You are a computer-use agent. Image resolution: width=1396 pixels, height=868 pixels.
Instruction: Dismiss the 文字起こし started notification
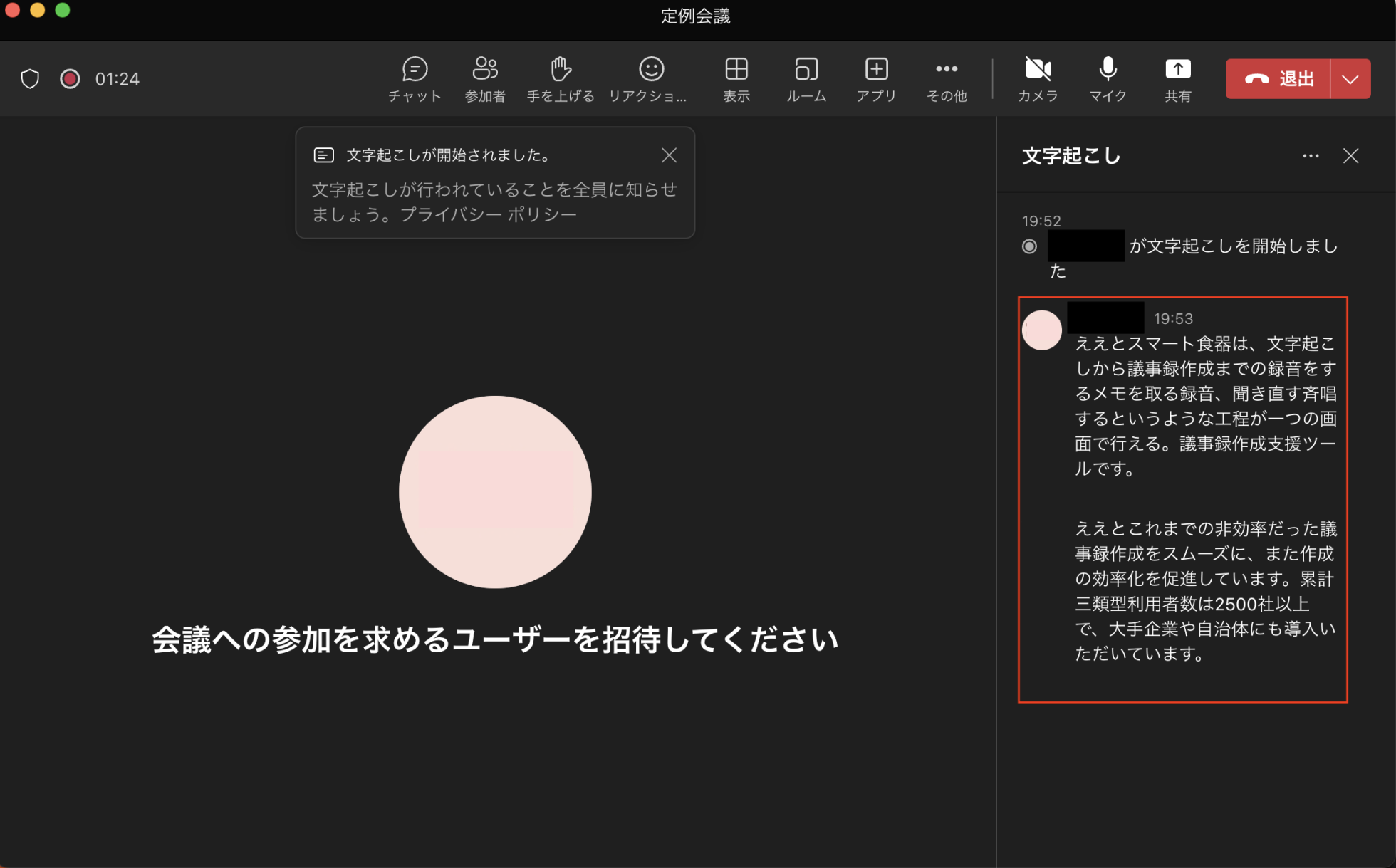[x=669, y=155]
